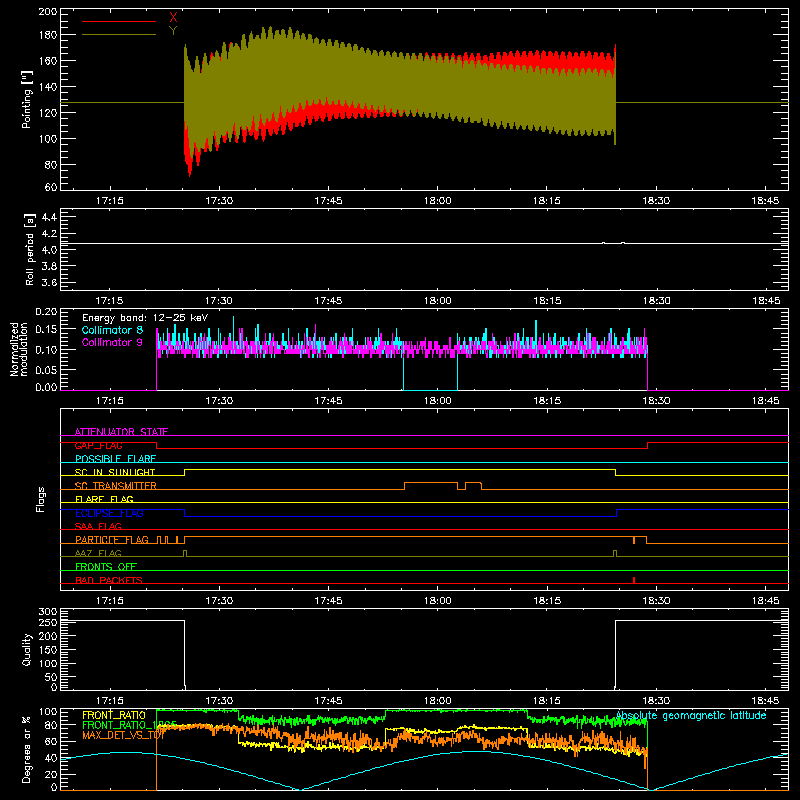Image resolution: width=800 pixels, height=800 pixels.
Task: Click the 200 tick label on Pointing axis
Action: pos(48,11)
